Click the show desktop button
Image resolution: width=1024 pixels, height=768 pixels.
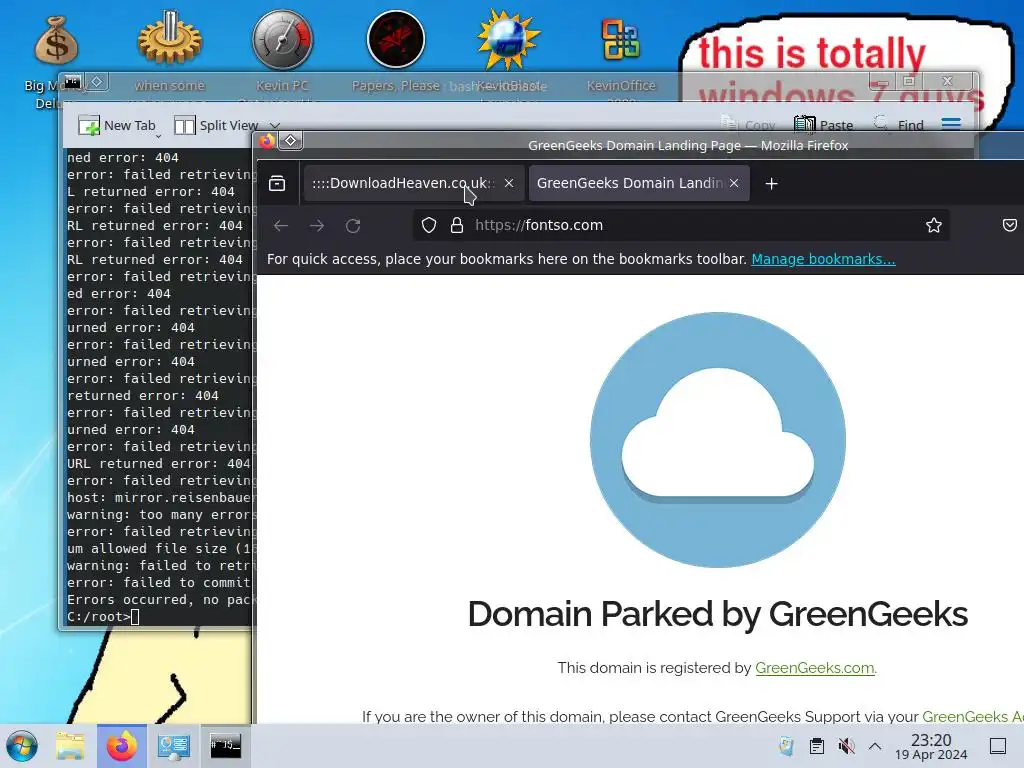tap(998, 746)
